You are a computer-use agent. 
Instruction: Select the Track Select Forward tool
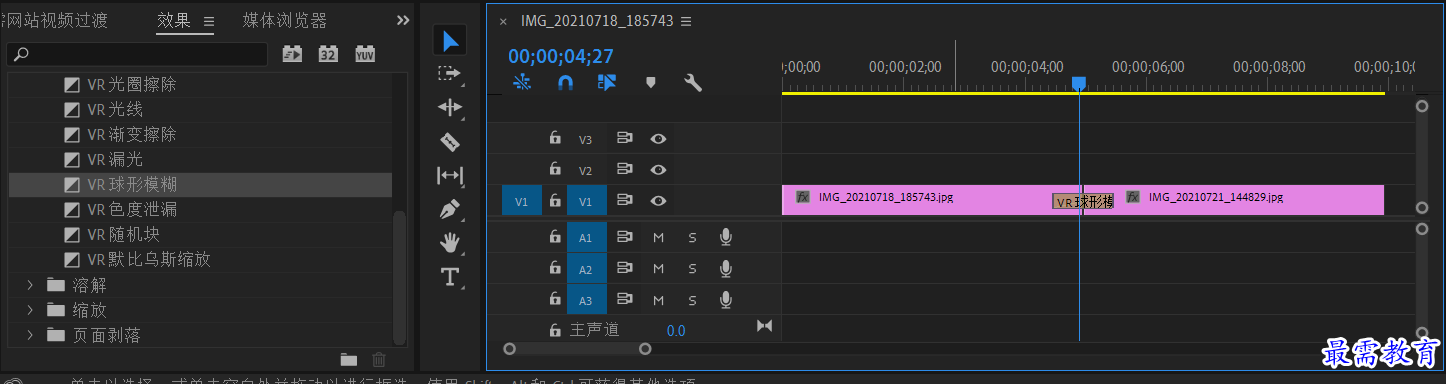click(450, 74)
